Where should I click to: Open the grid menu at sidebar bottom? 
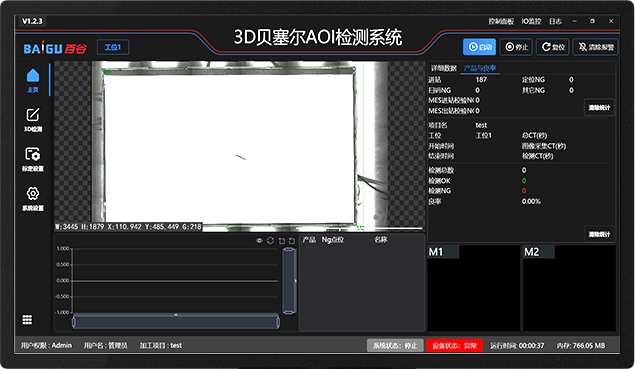click(x=27, y=320)
